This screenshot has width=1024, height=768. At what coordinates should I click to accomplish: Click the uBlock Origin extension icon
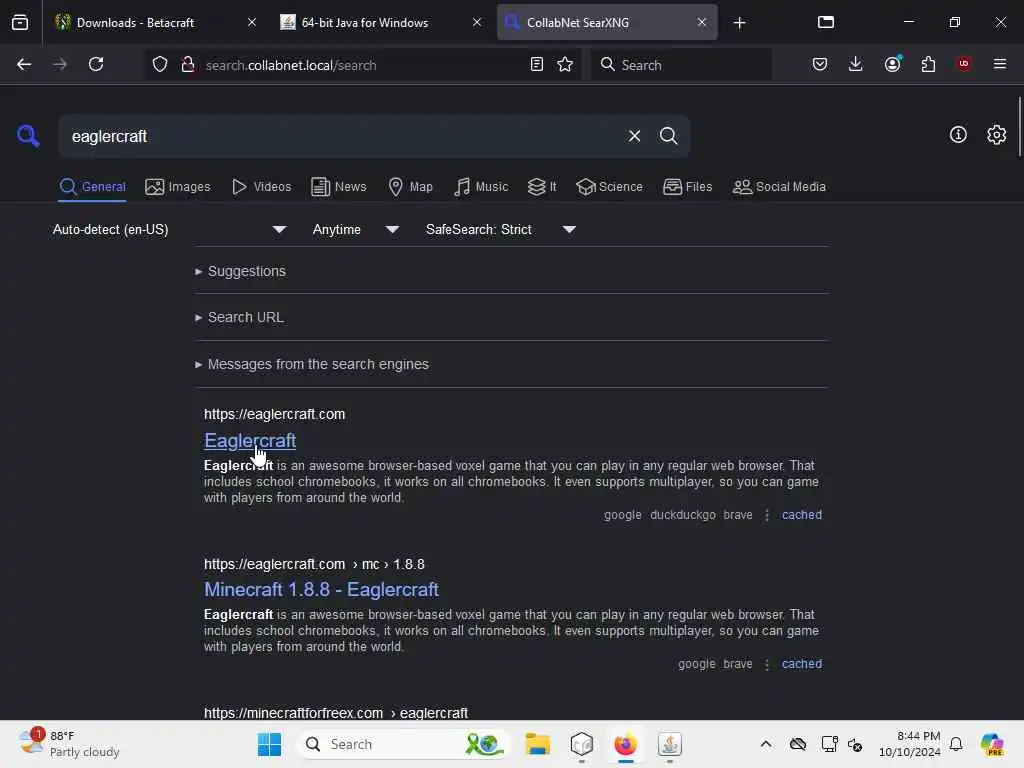[x=963, y=64]
